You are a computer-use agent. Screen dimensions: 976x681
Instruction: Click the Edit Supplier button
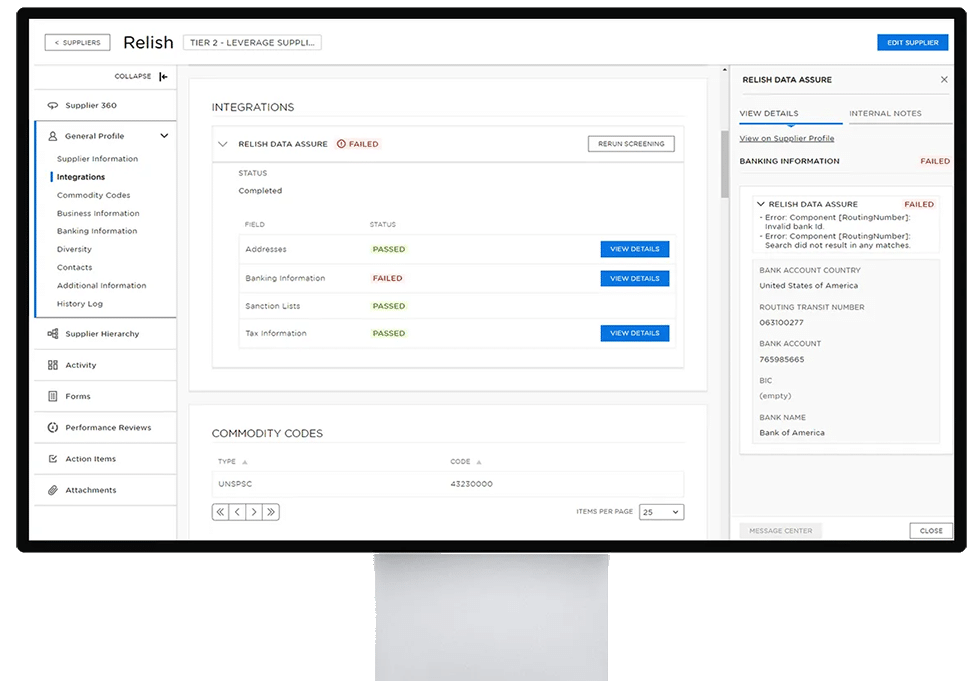click(913, 42)
